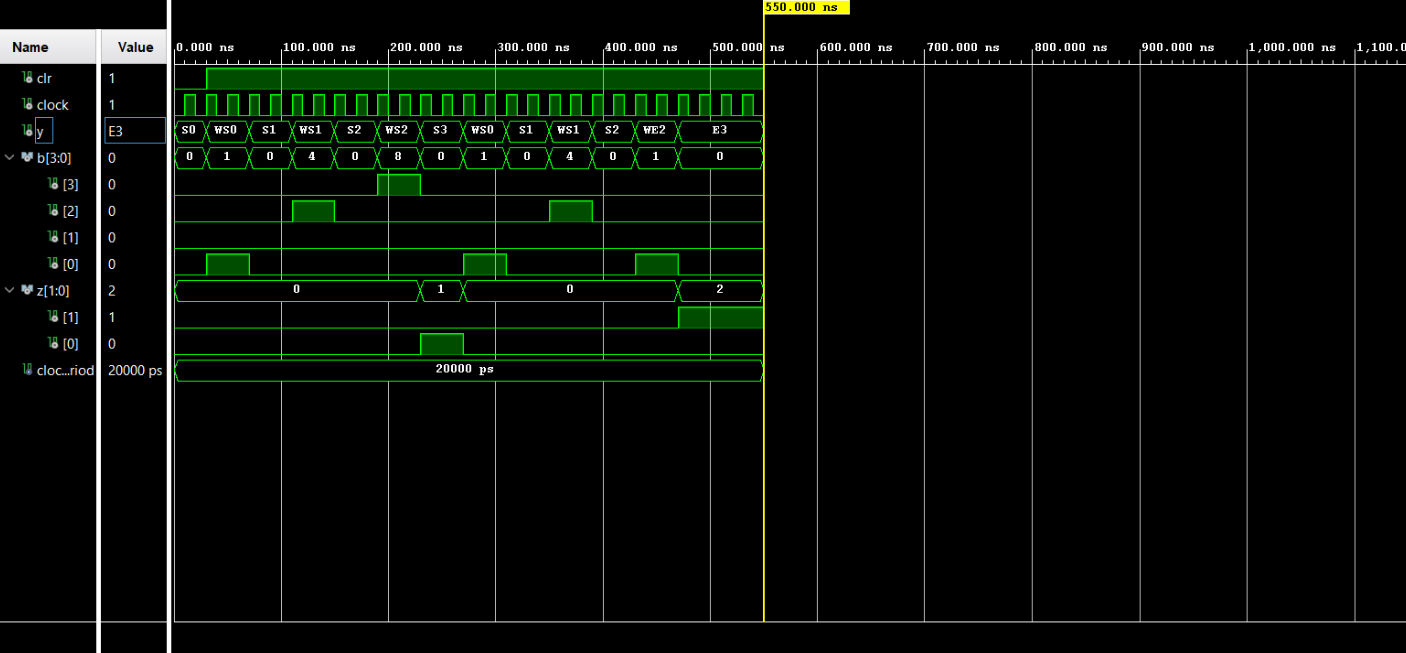The height and width of the screenshot is (653, 1406).
Task: Click the Value column header
Action: point(135,47)
